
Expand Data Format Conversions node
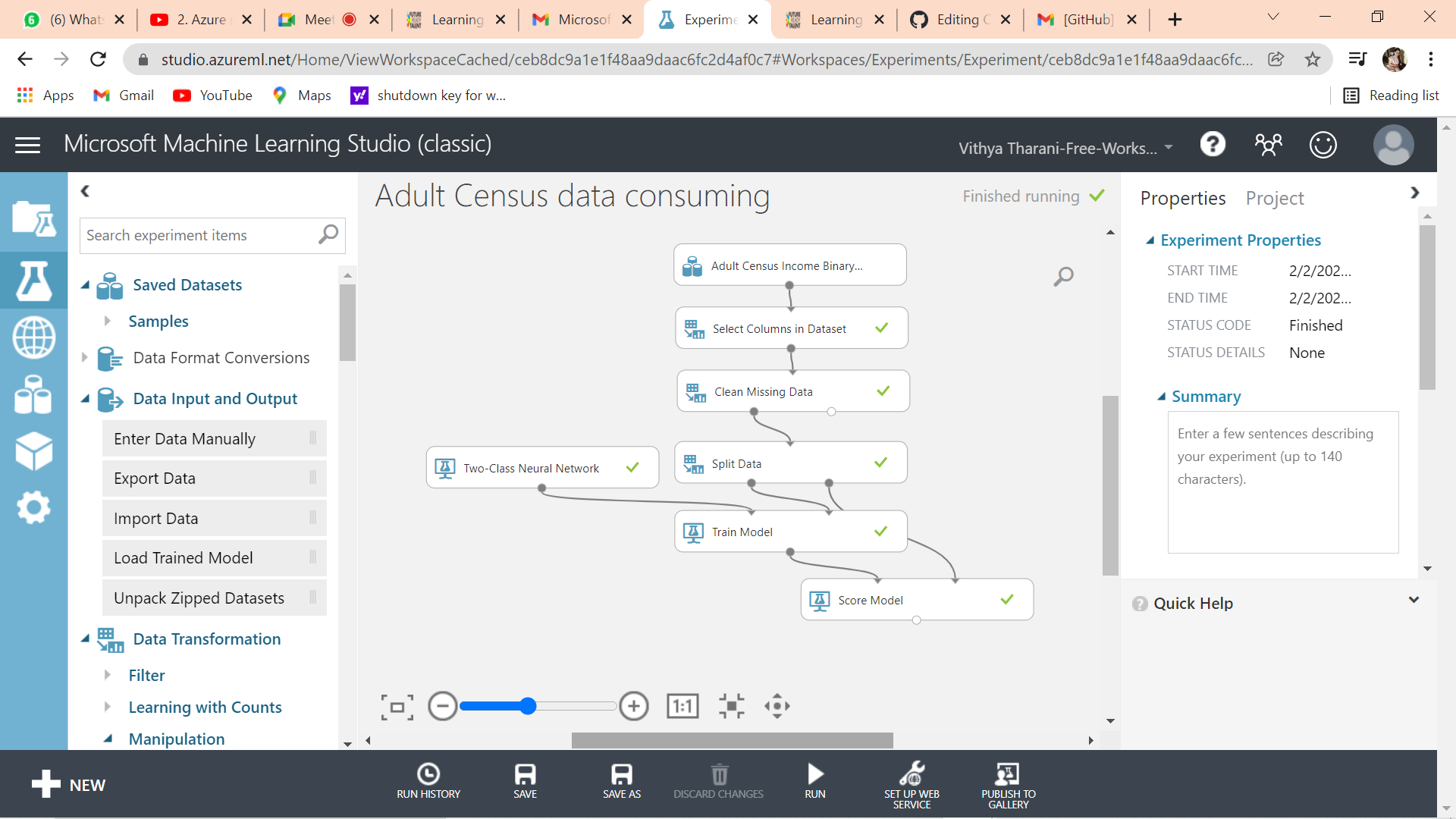84,357
